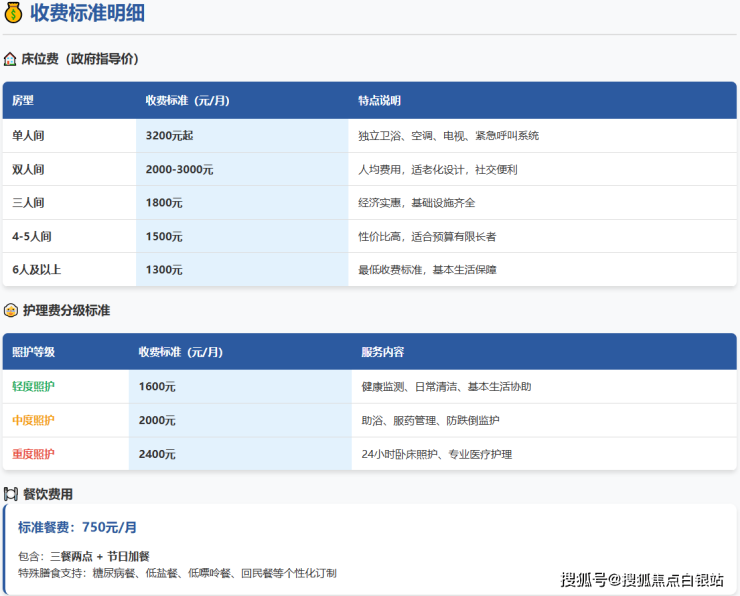Click the 3200元起 price cell
Viewport: 740px width, 596px height.
coord(169,135)
